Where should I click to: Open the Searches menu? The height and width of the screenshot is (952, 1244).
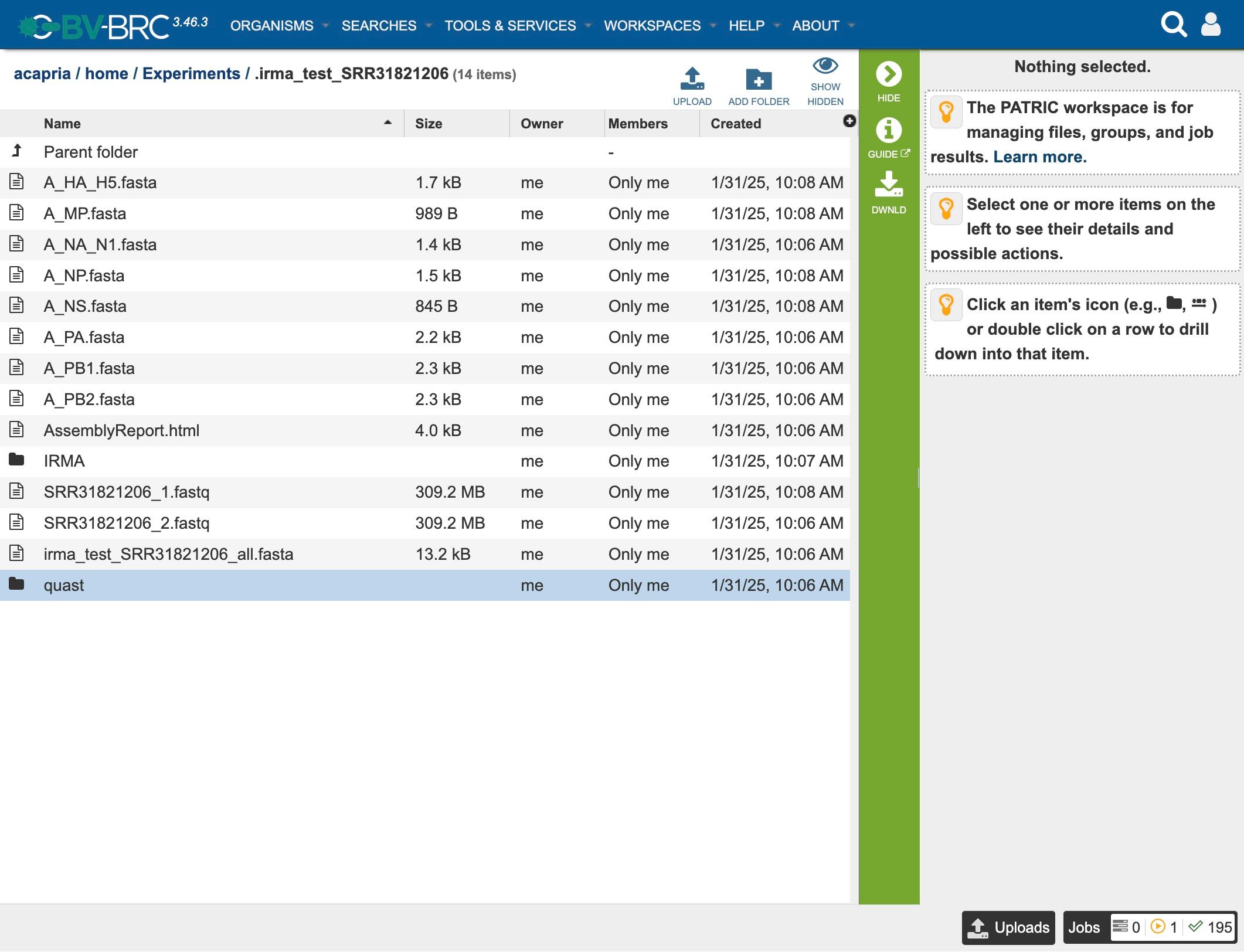tap(379, 26)
